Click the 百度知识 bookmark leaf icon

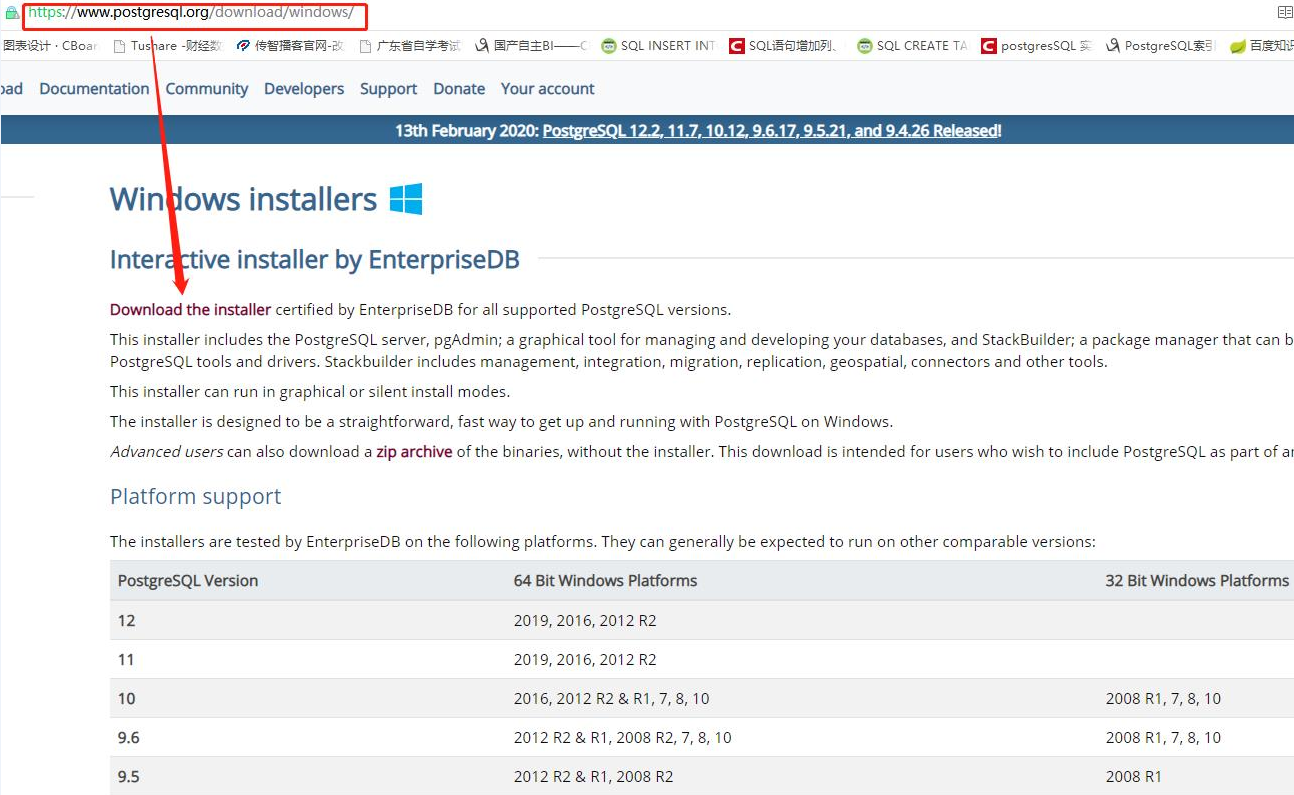(x=1238, y=46)
